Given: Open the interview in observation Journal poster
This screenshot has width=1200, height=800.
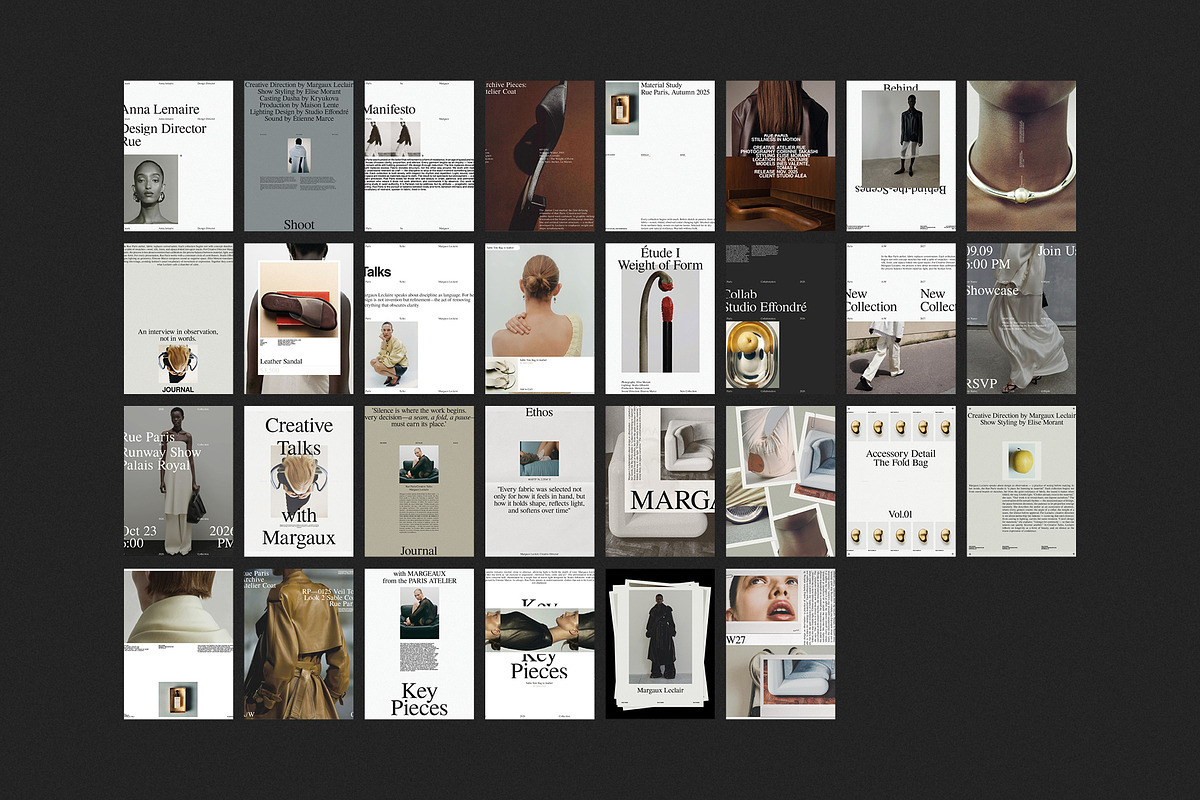Looking at the screenshot, I should coord(179,319).
